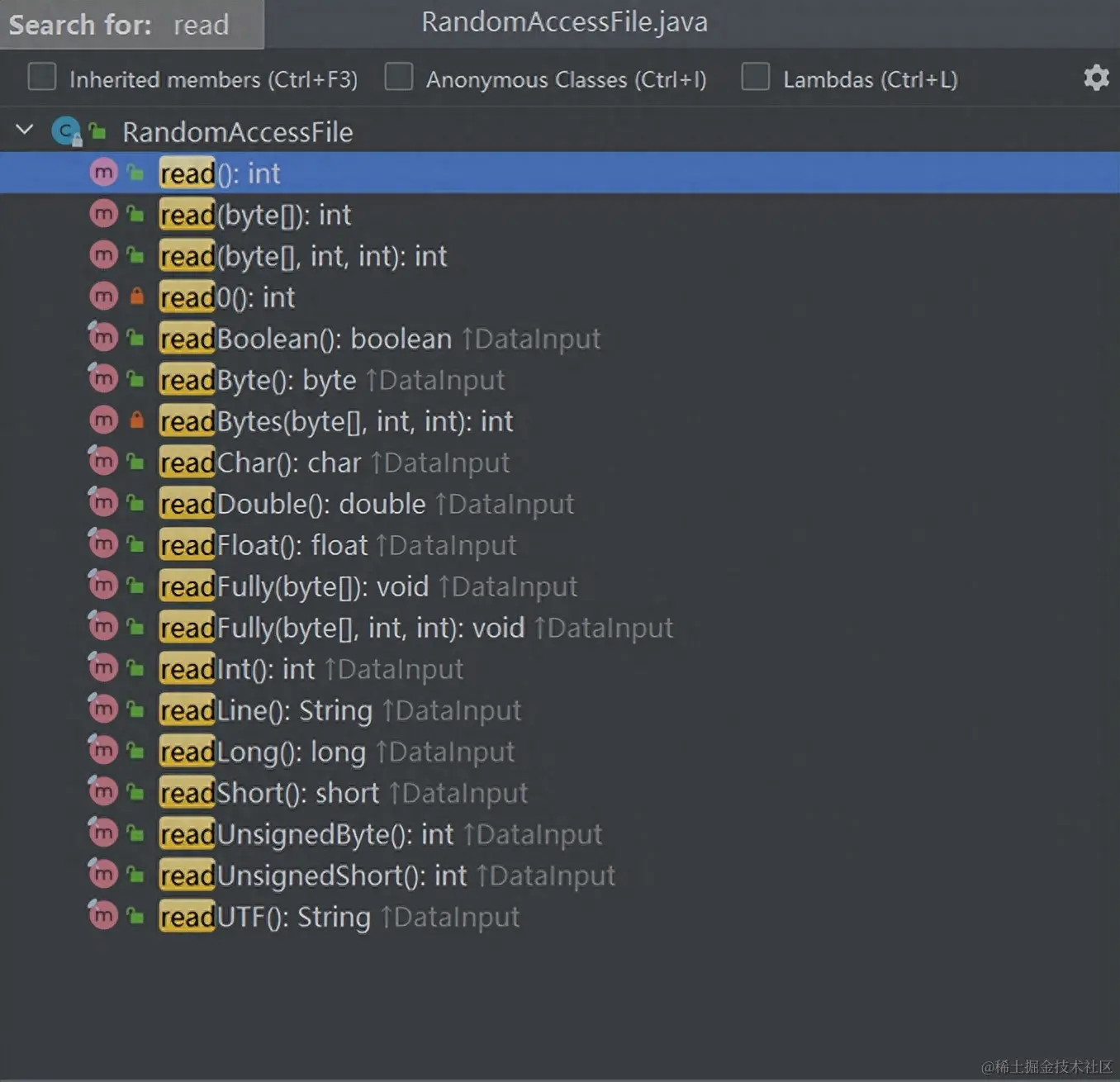Select readFully(byte[]): void method
This screenshot has height=1082, width=1120.
[294, 586]
